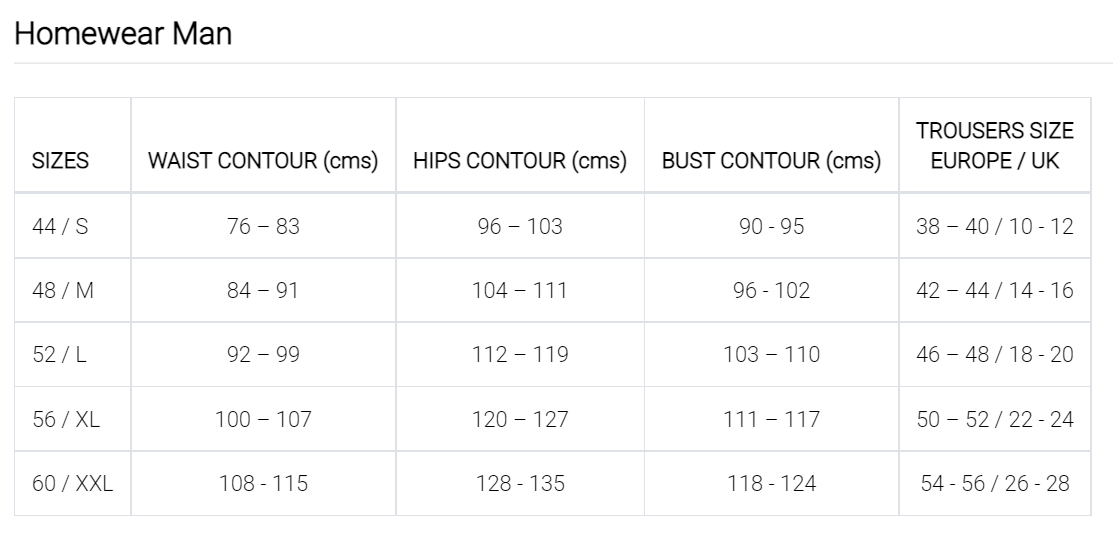Click the 90 - 95 bust value
This screenshot has height=552, width=1113.
771,226
